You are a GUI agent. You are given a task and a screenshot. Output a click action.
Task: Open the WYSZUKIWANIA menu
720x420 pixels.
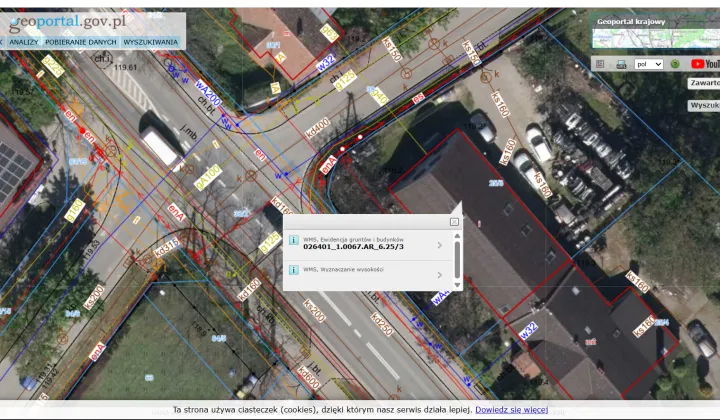pyautogui.click(x=151, y=42)
